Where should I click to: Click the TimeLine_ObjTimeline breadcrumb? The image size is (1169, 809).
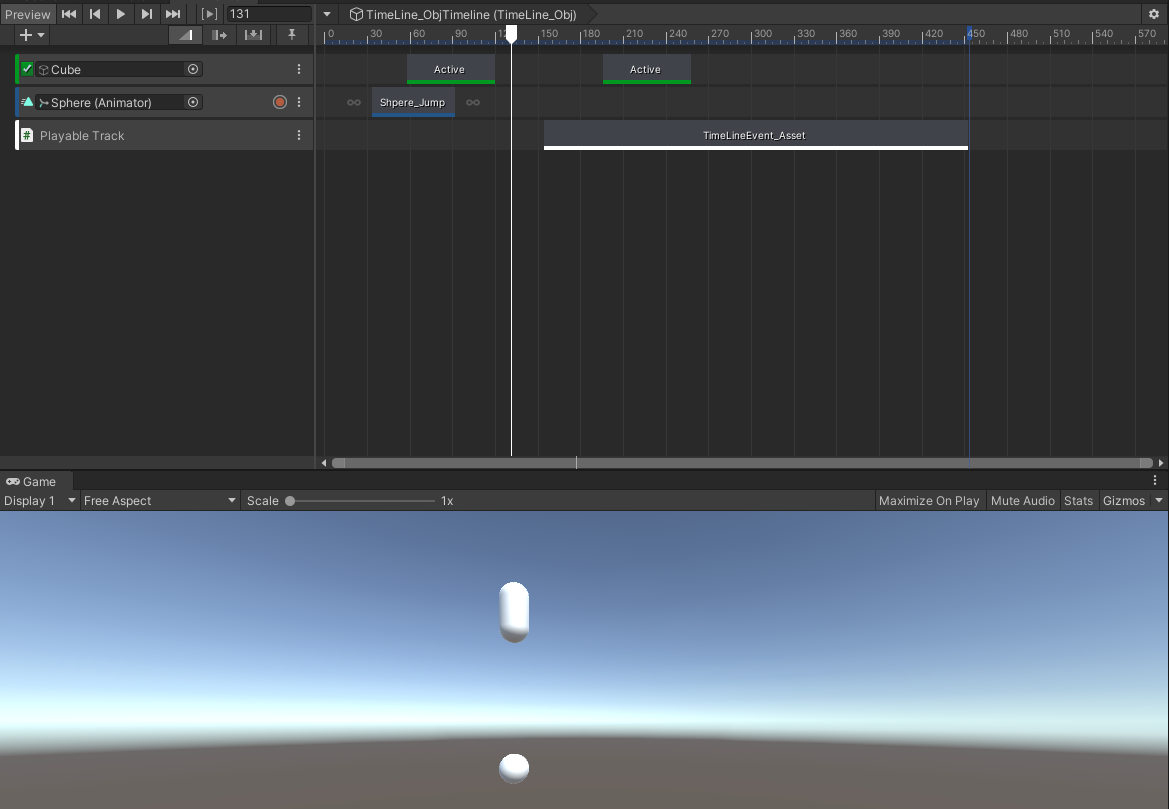tap(463, 14)
